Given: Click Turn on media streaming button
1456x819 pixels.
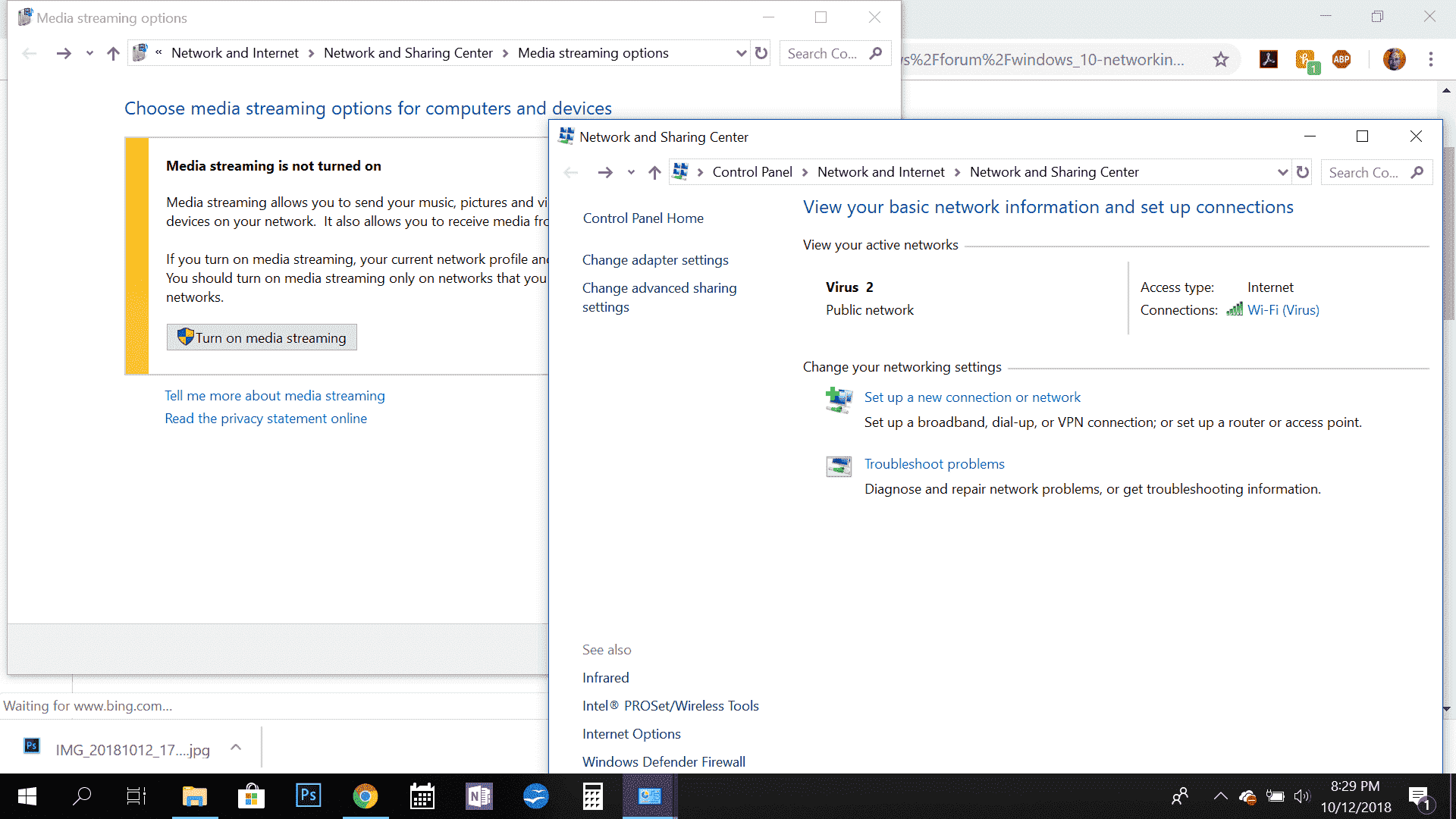Looking at the screenshot, I should (262, 337).
